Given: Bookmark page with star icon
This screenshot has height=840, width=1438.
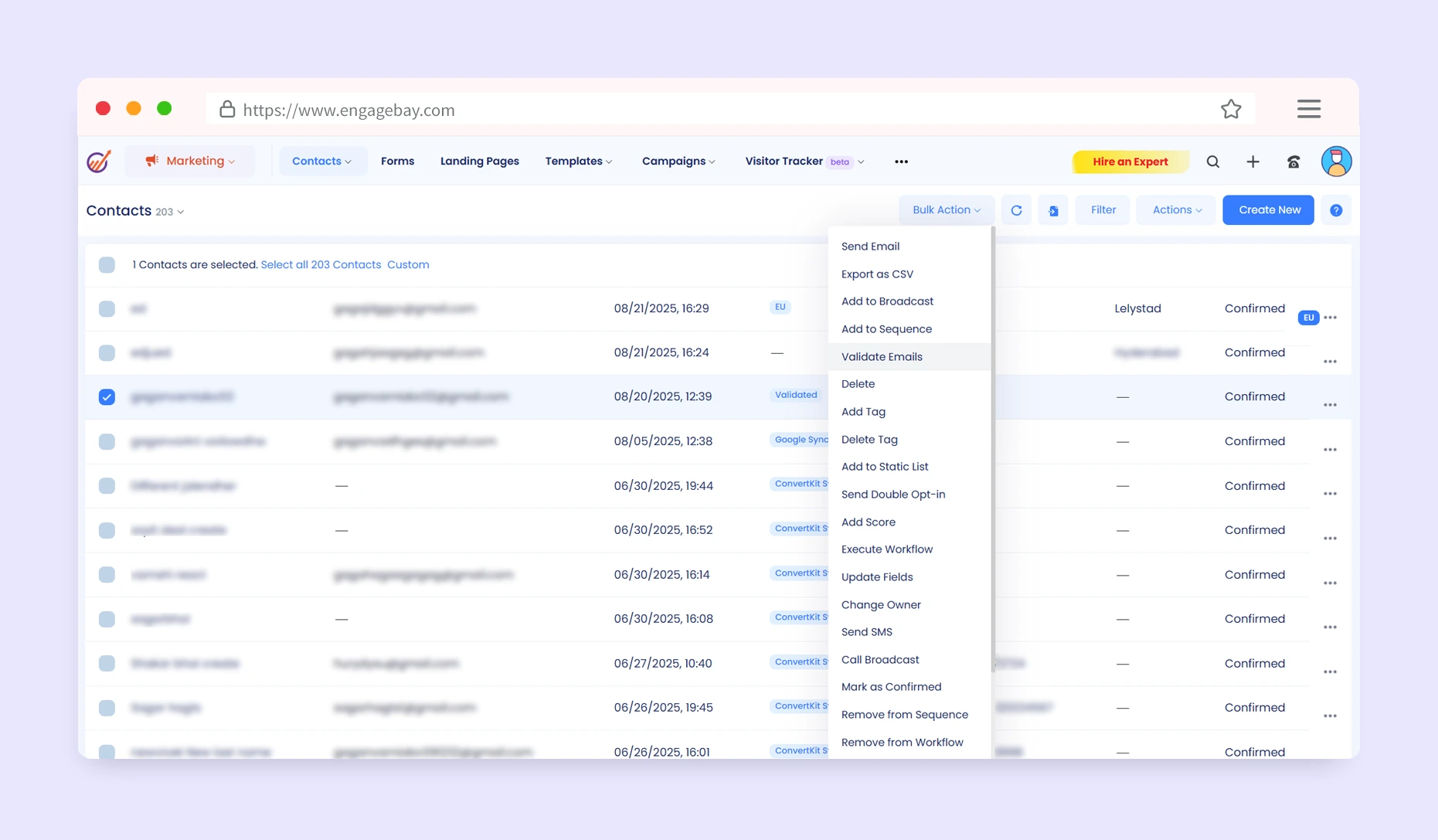Looking at the screenshot, I should [x=1231, y=110].
